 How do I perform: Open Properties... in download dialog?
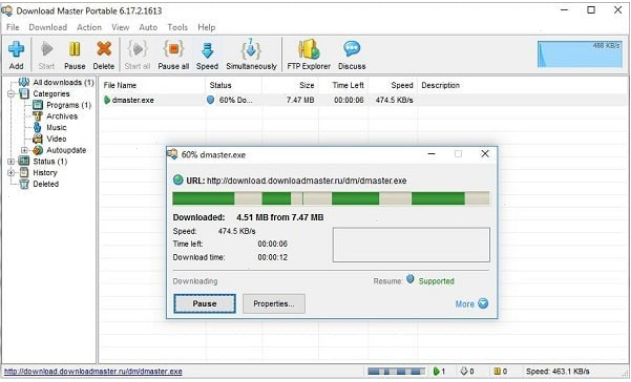coord(274,304)
